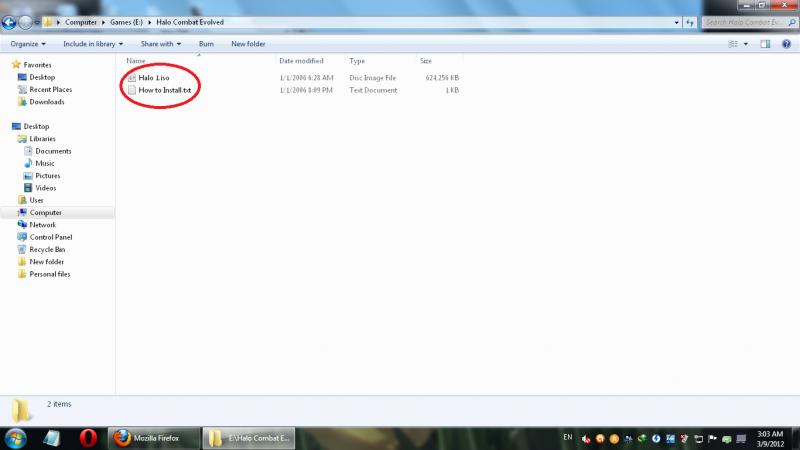Image resolution: width=800 pixels, height=450 pixels.
Task: Open Downloads in Favorites
Action: pyautogui.click(x=46, y=102)
